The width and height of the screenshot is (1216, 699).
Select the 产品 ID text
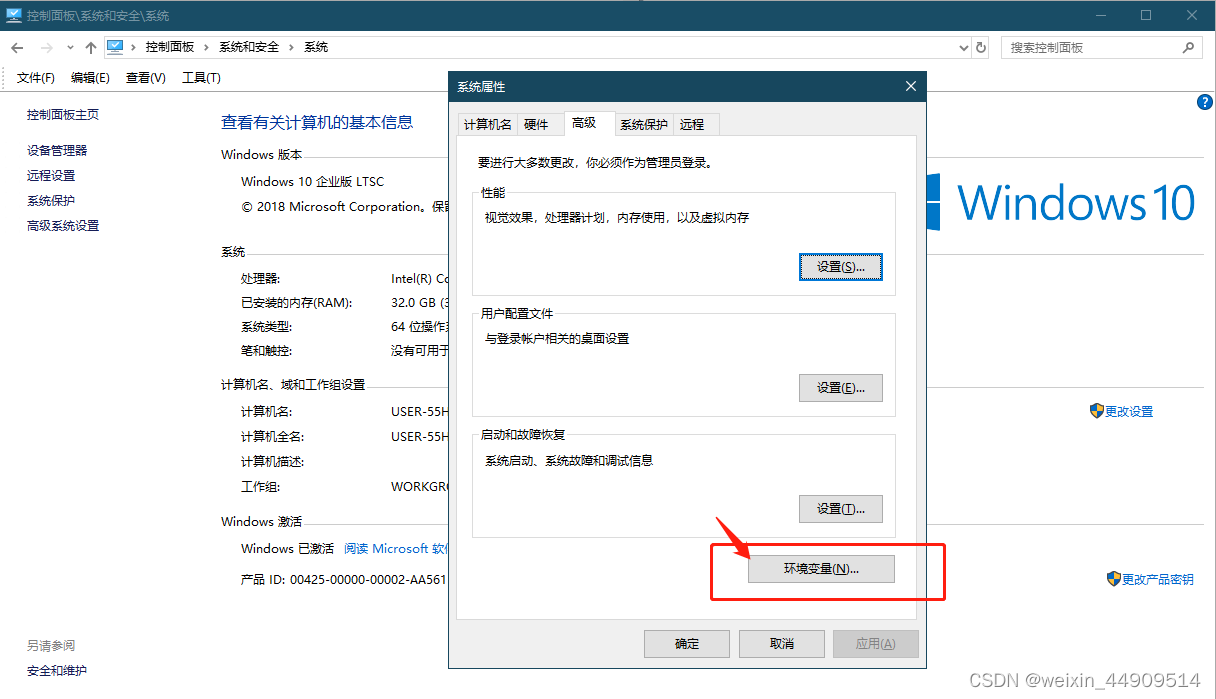coord(343,579)
